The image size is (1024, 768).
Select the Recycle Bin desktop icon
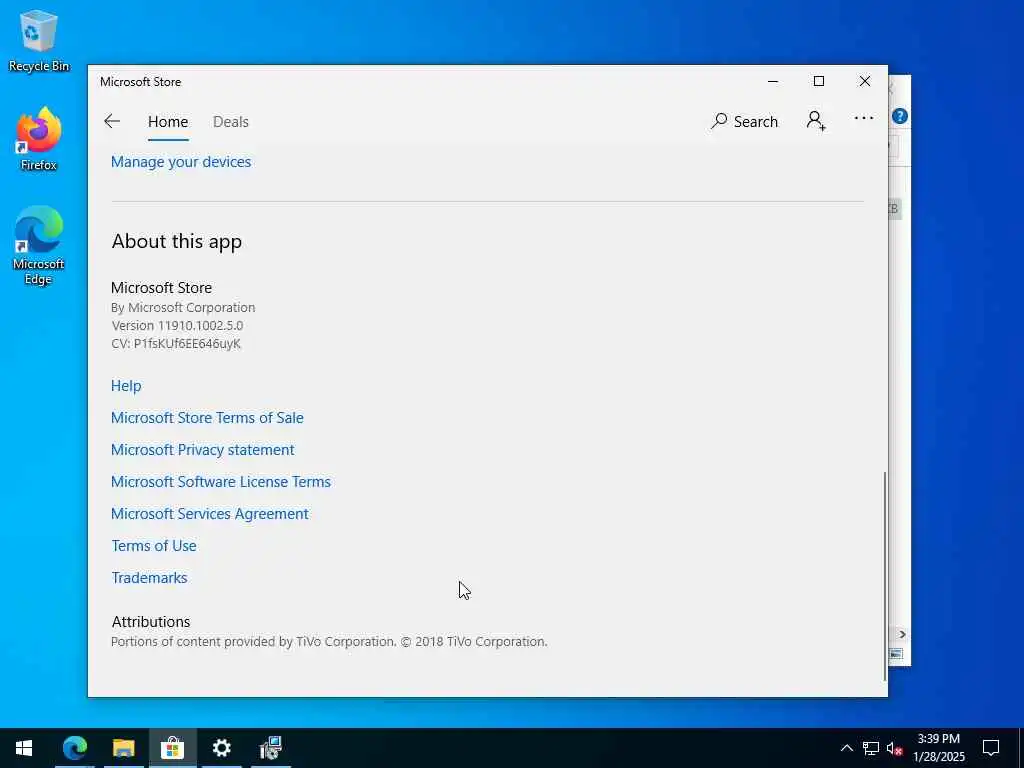point(39,40)
